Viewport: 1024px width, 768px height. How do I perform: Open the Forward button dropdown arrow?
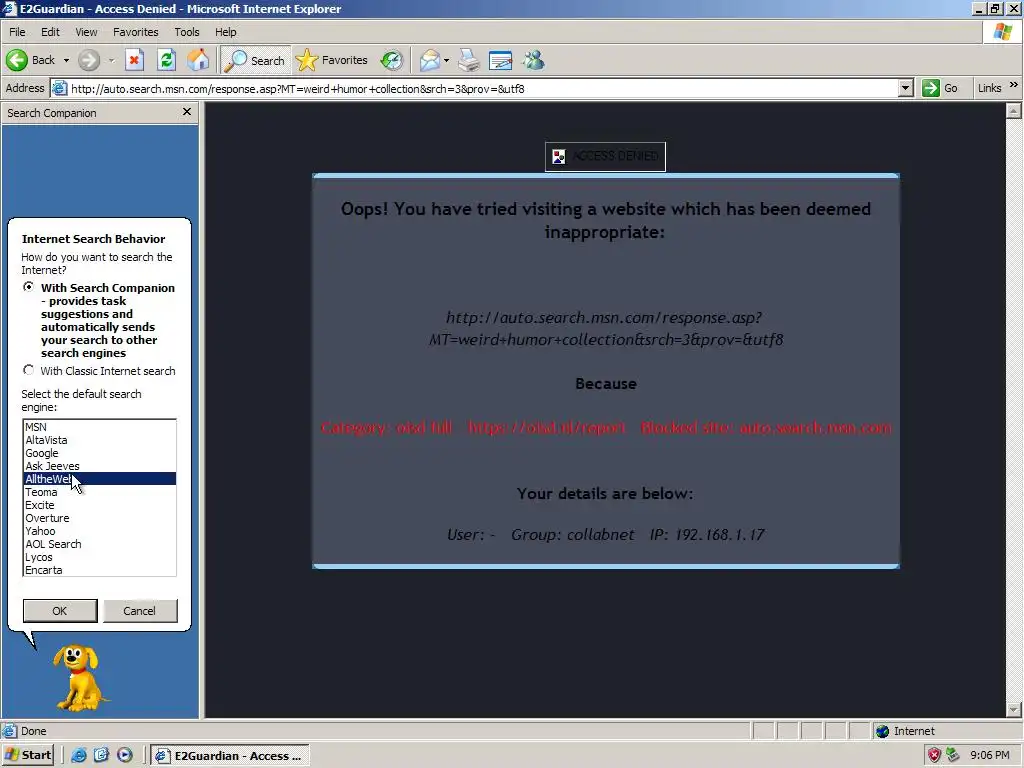pyautogui.click(x=111, y=60)
